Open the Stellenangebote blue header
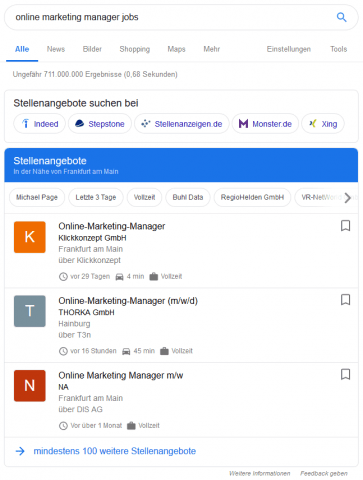363x480 pixels. pos(181,165)
